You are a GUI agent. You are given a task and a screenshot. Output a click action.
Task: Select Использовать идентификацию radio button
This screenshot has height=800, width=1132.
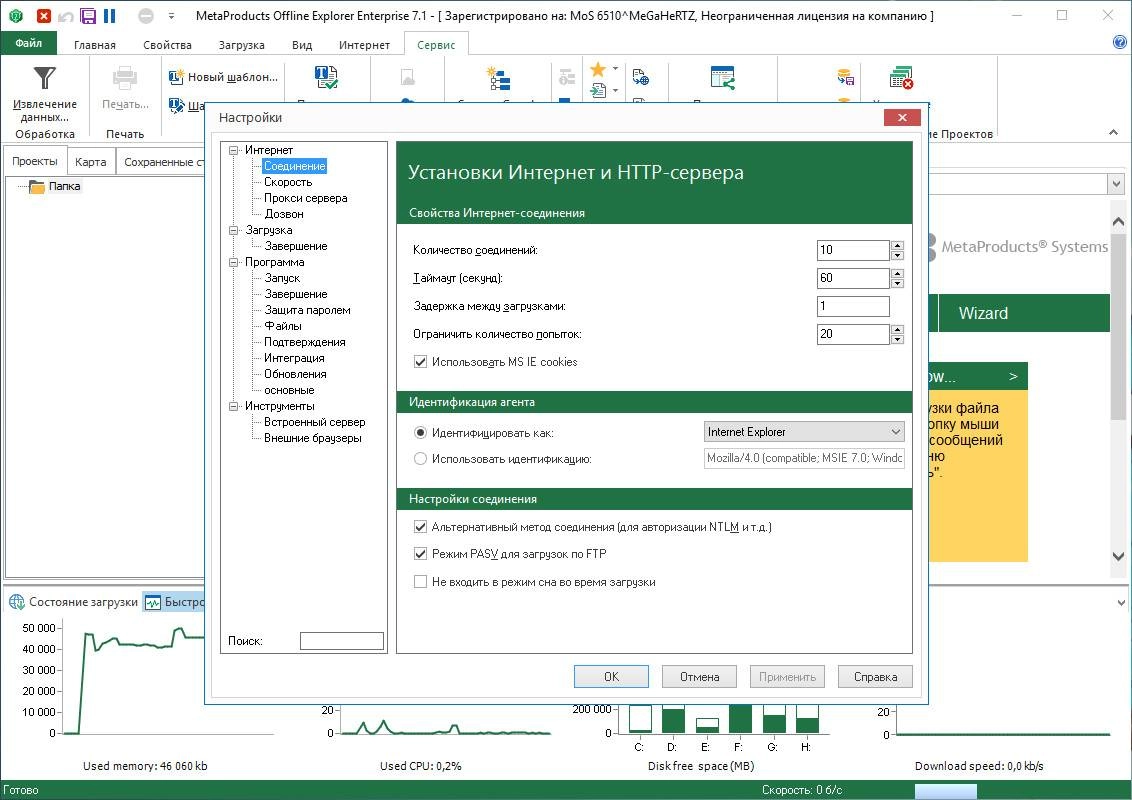coord(420,458)
